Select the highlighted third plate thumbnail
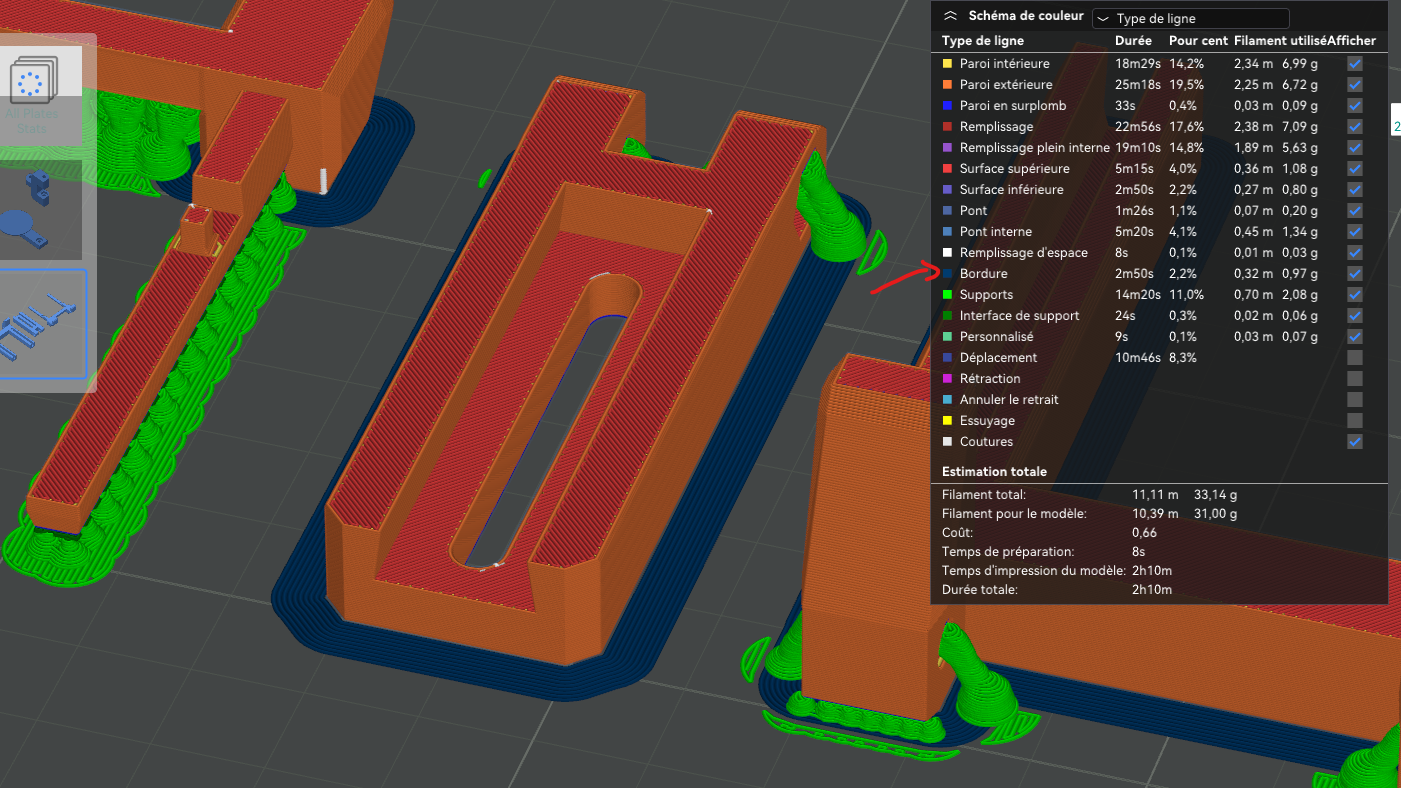Viewport: 1401px width, 788px height. (x=40, y=324)
